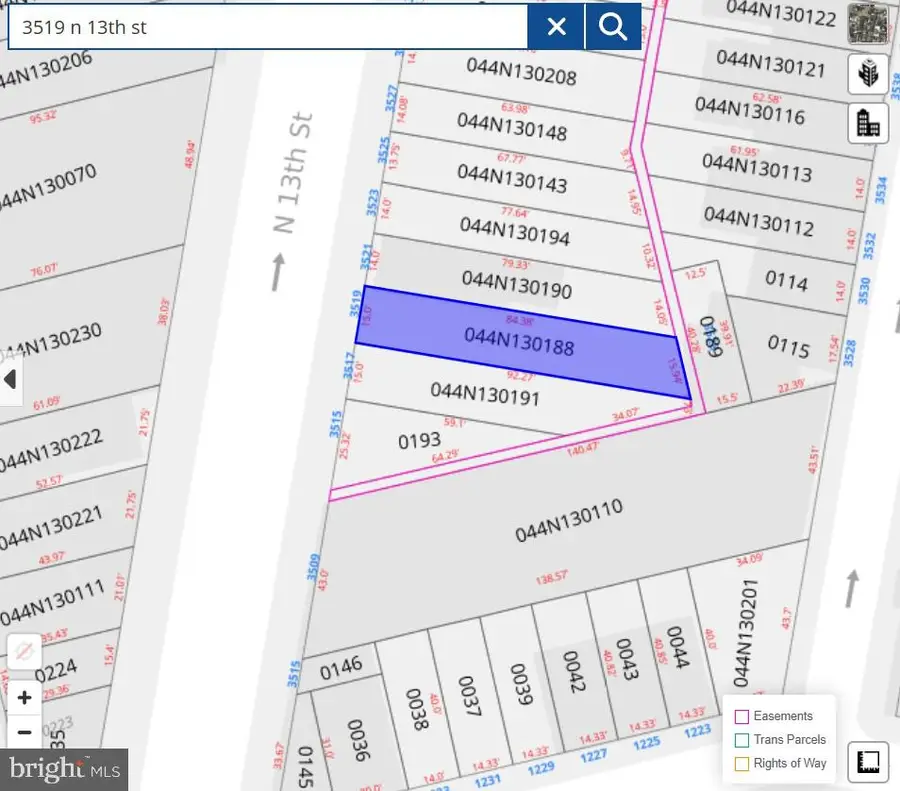This screenshot has width=900, height=791.
Task: Click parcel 044N130191 below the selection
Action: click(x=485, y=394)
